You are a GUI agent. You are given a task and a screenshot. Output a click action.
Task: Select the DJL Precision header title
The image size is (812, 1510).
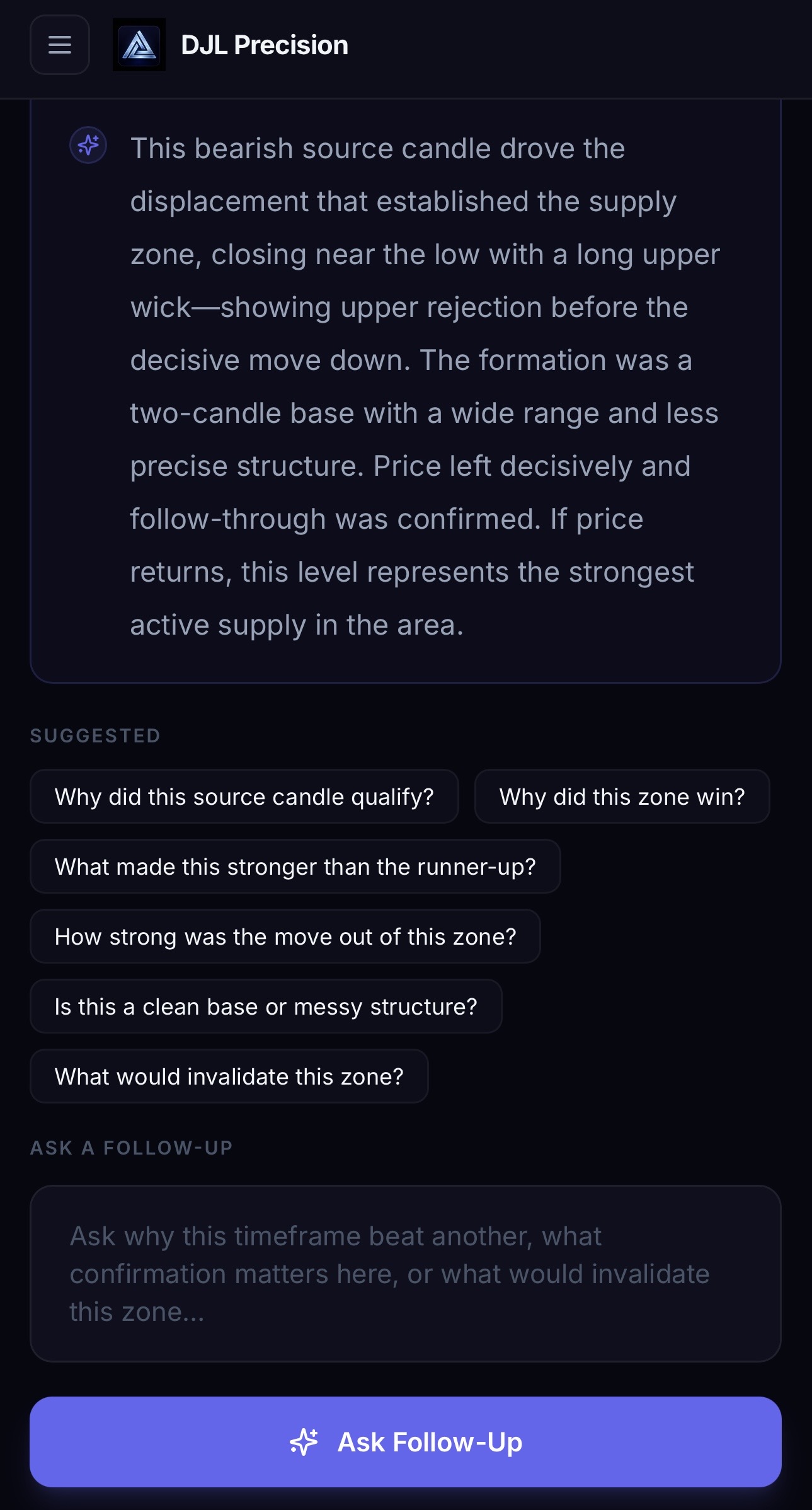[265, 44]
